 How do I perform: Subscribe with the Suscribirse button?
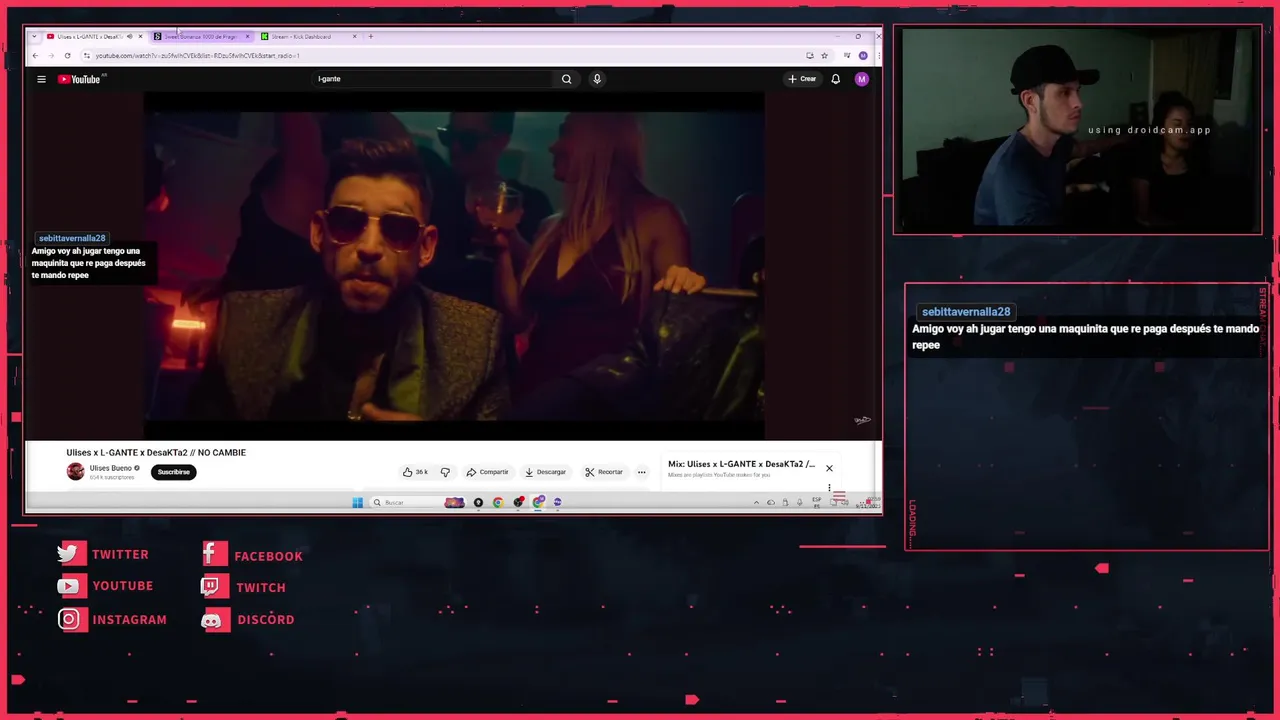[x=173, y=472]
